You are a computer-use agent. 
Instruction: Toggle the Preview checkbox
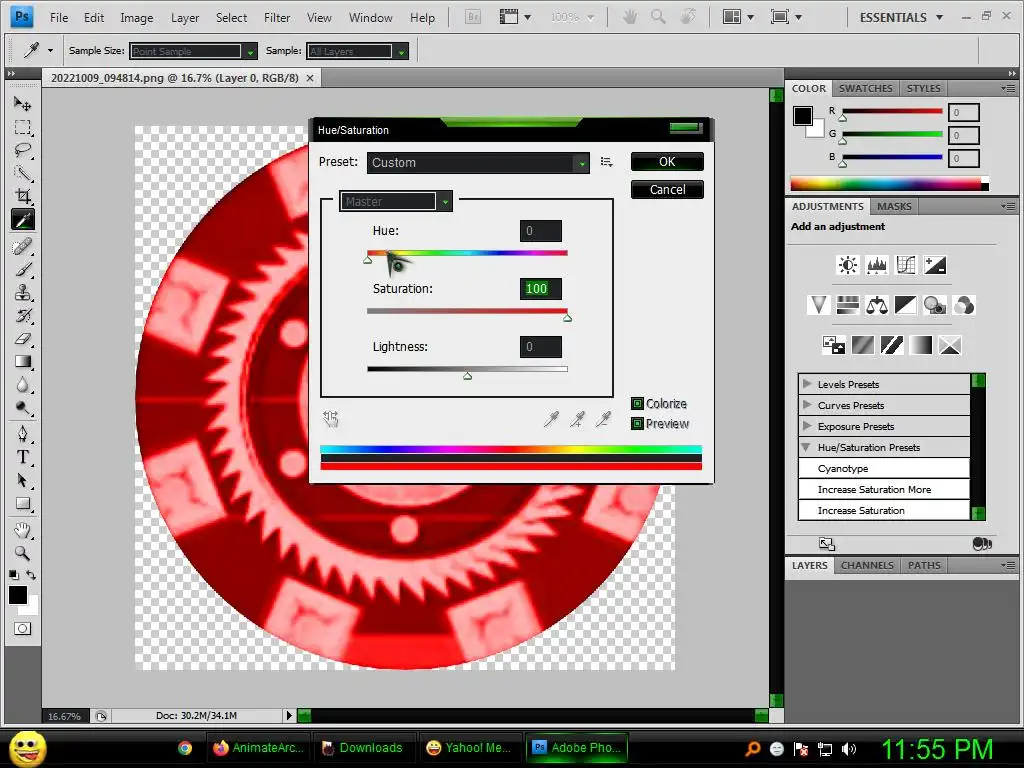click(x=637, y=424)
